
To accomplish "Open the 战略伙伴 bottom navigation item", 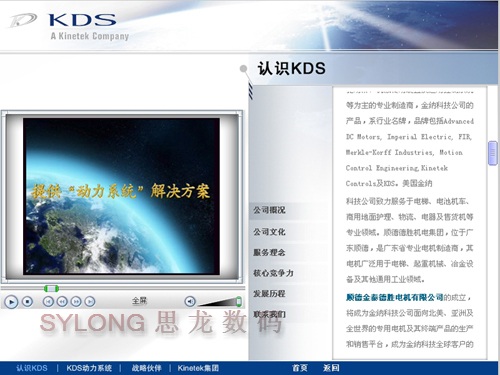I will tap(146, 368).
